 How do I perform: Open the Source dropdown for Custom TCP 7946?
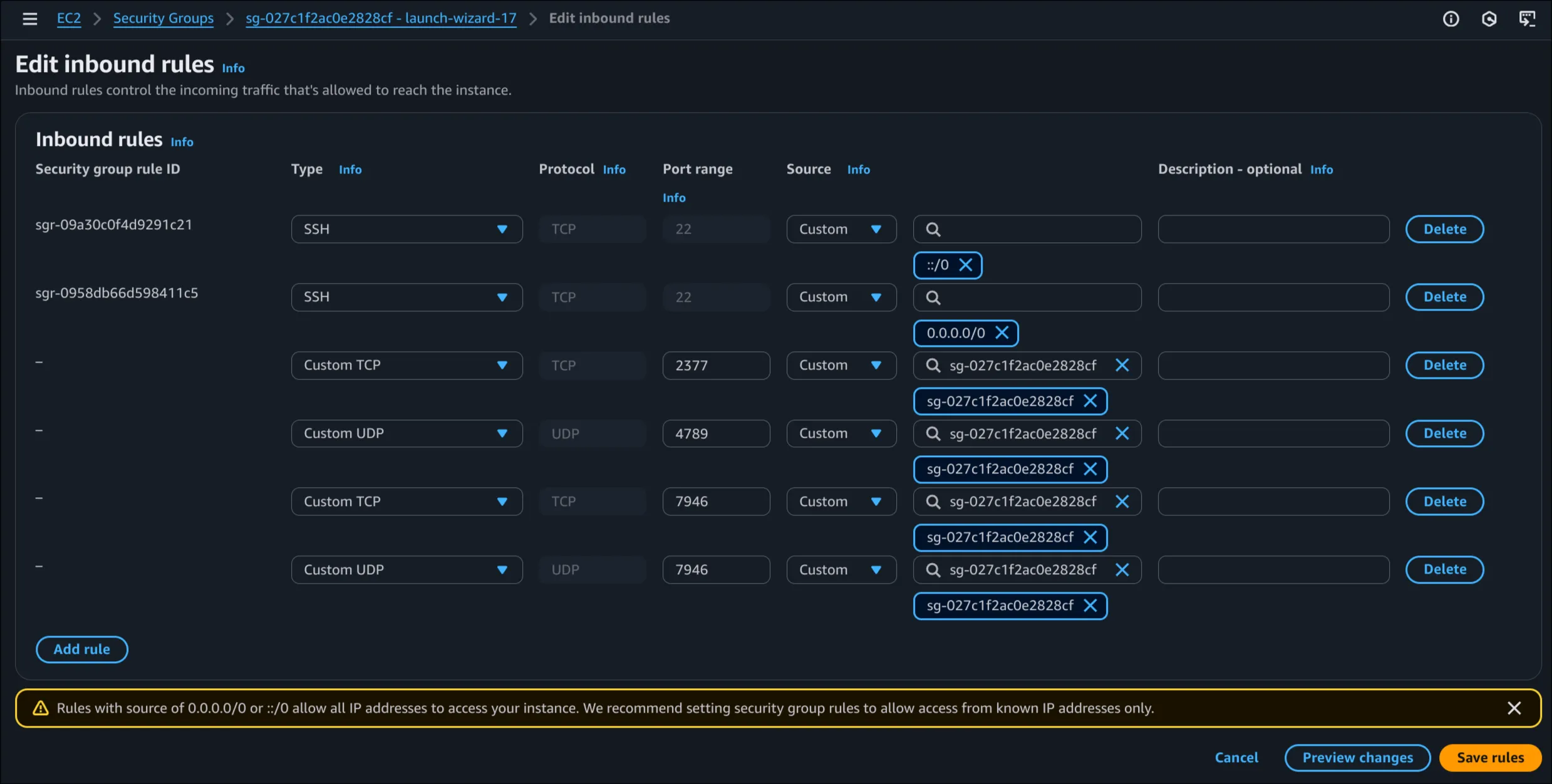point(841,501)
